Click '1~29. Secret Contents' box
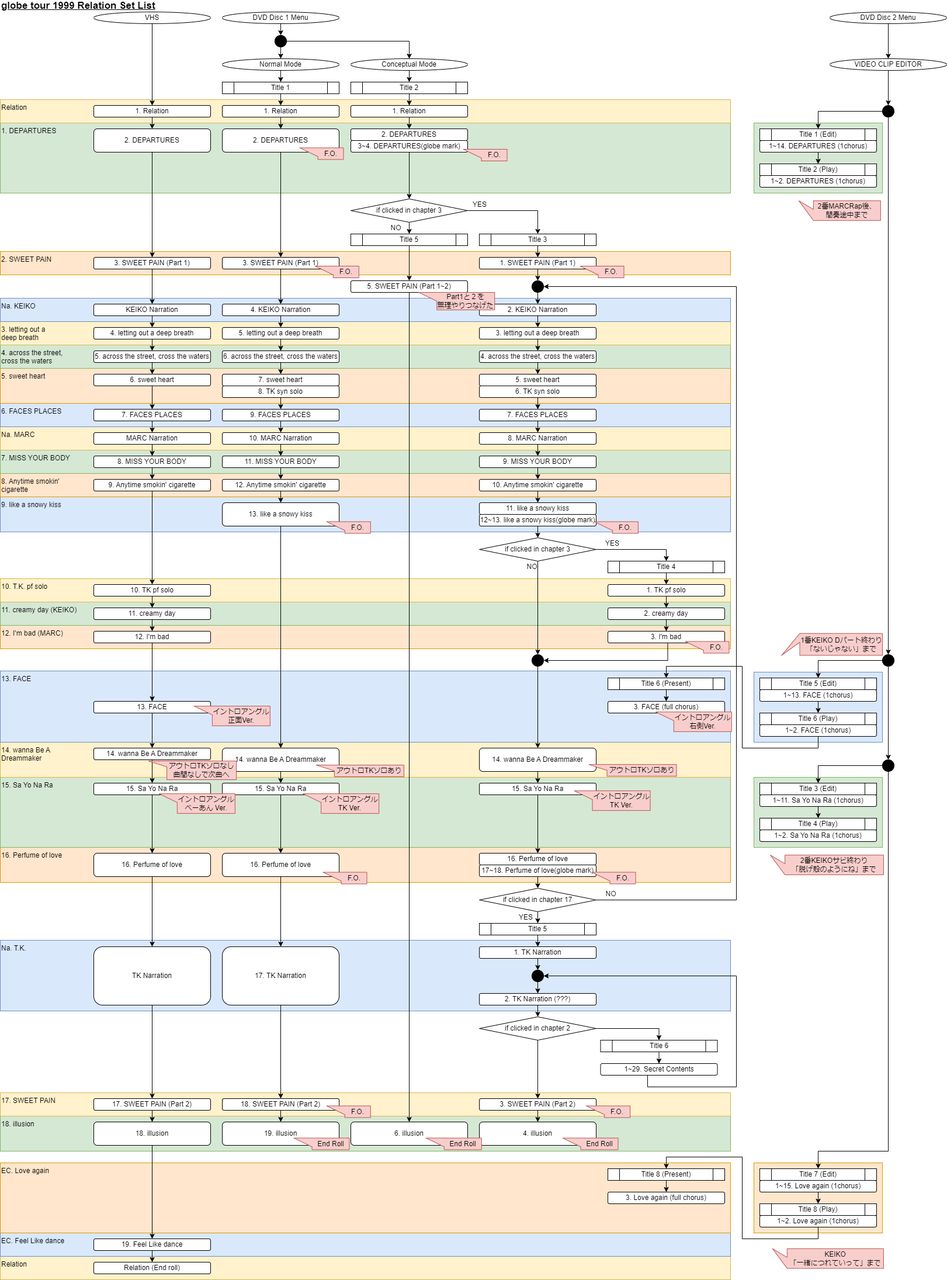 [660, 1069]
